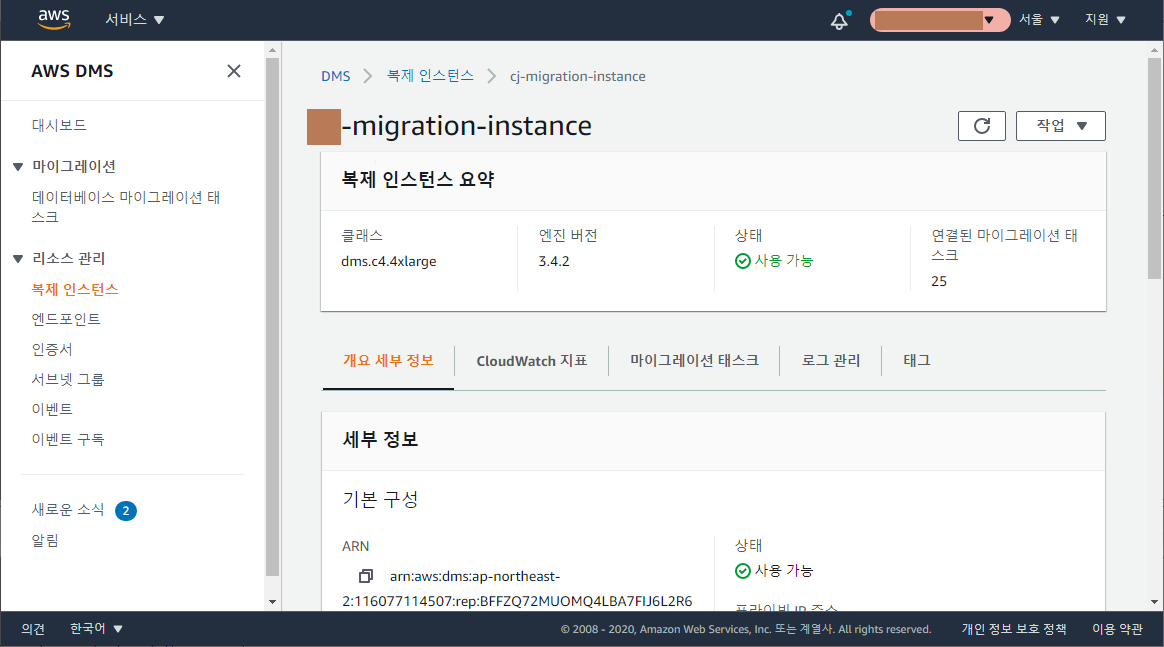Open 서브넷 그룹 in sidebar
1164x647 pixels.
[x=68, y=380]
